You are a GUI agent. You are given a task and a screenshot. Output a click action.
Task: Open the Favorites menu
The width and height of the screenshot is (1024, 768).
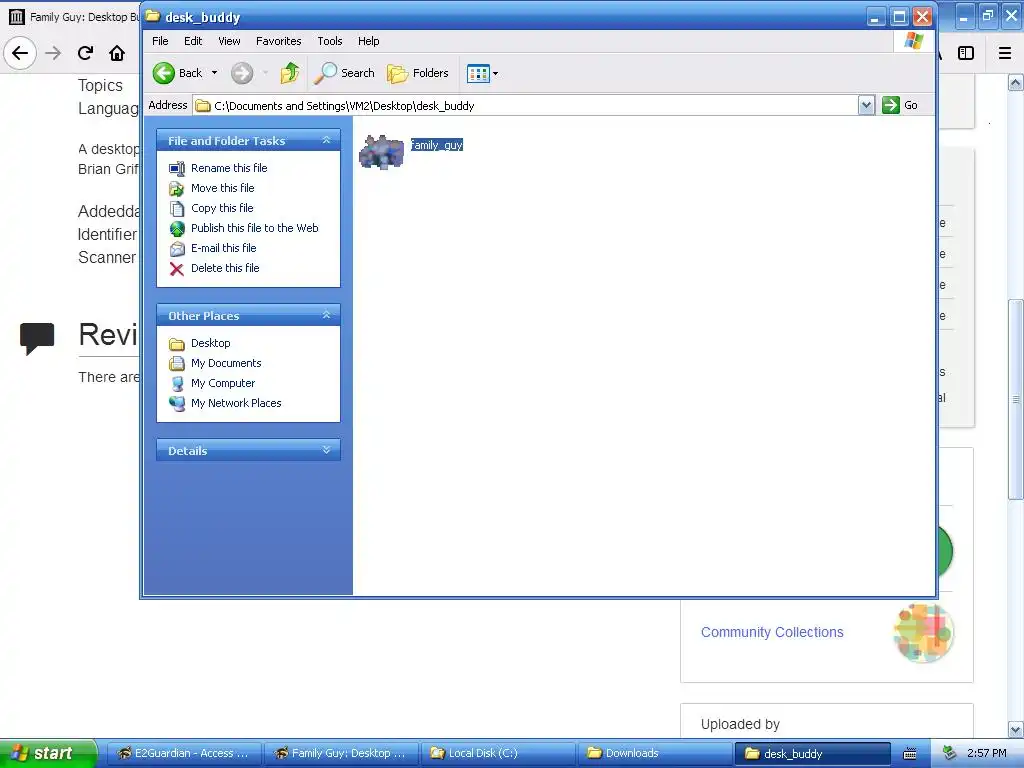pos(279,41)
